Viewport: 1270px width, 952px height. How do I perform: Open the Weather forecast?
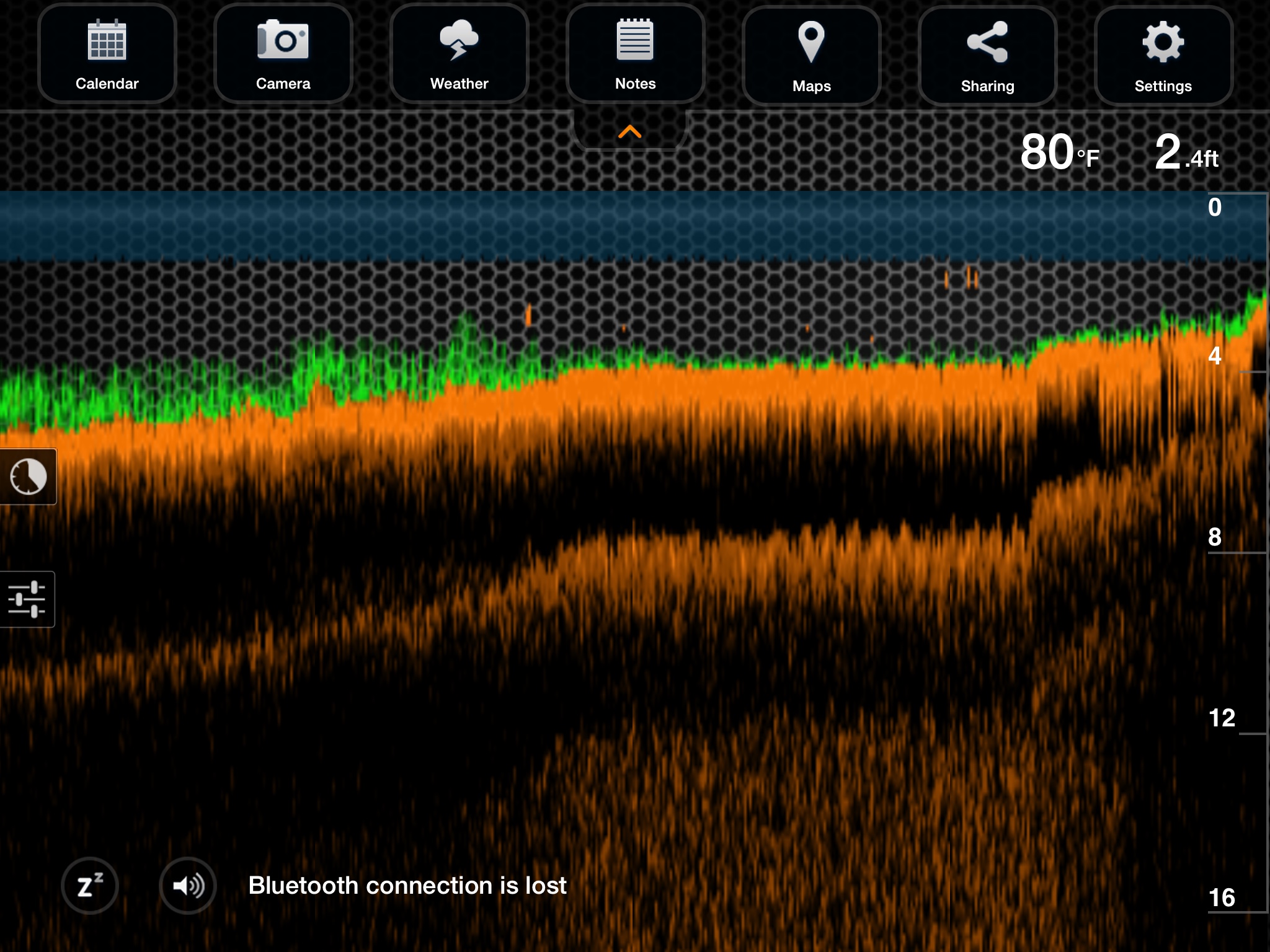click(x=459, y=55)
